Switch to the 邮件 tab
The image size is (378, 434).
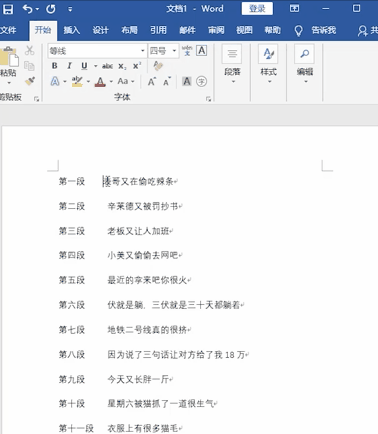pyautogui.click(x=187, y=30)
